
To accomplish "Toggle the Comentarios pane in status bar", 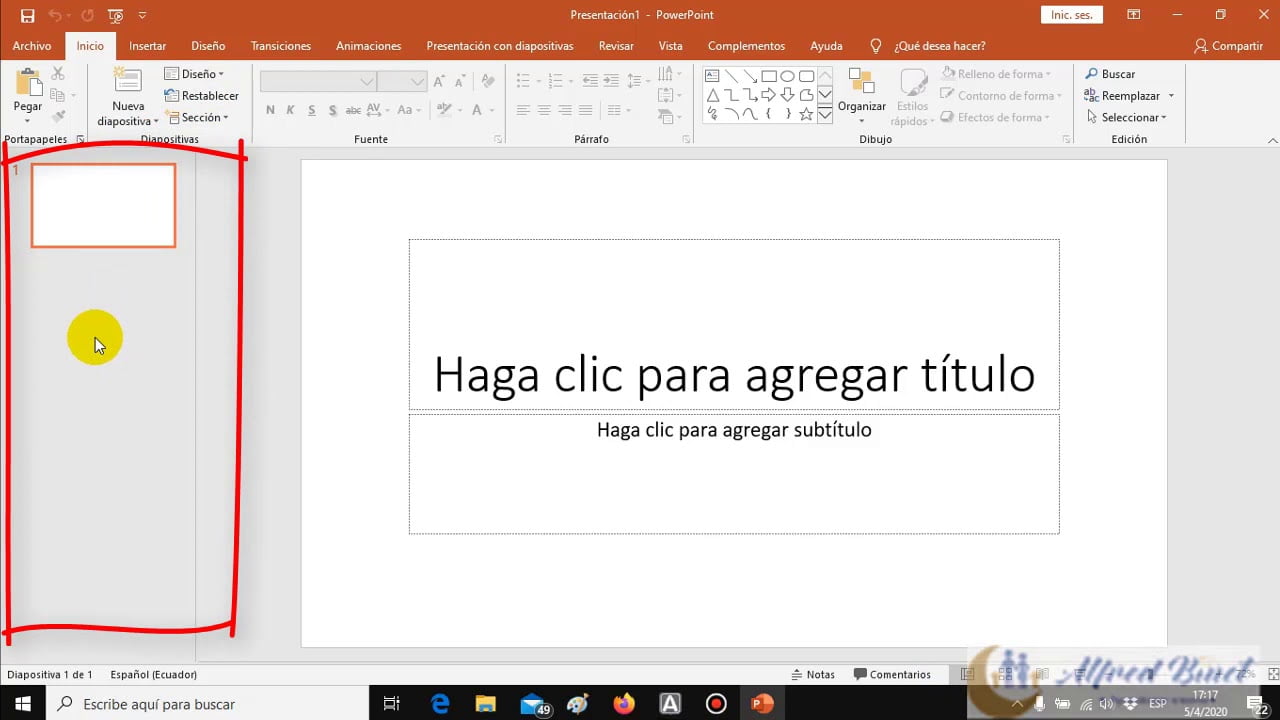I will point(892,675).
